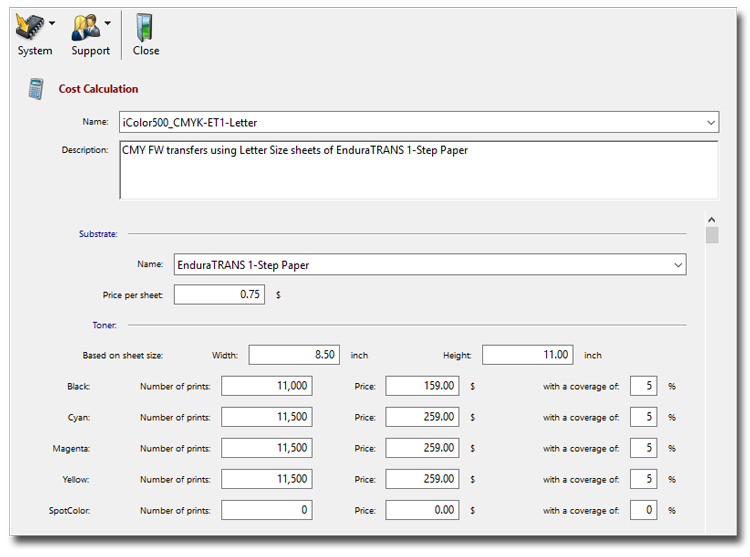Edit the Black toner coverage field
The height and width of the screenshot is (557, 750).
click(x=644, y=385)
